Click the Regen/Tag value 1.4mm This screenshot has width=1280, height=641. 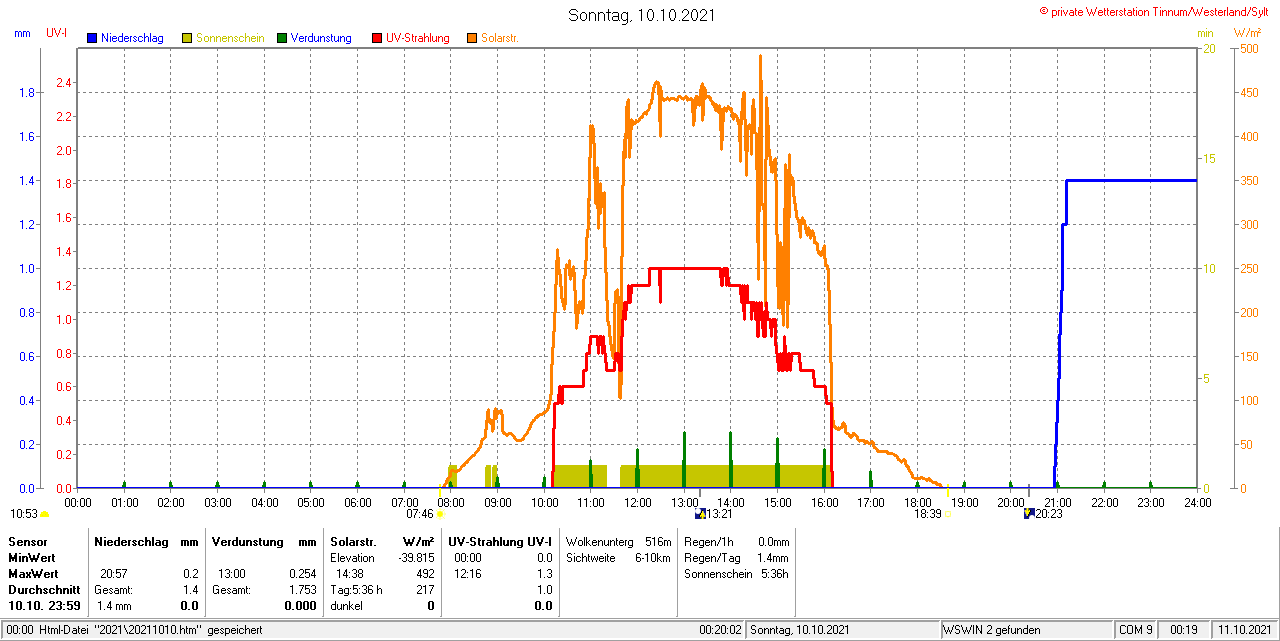773,558
